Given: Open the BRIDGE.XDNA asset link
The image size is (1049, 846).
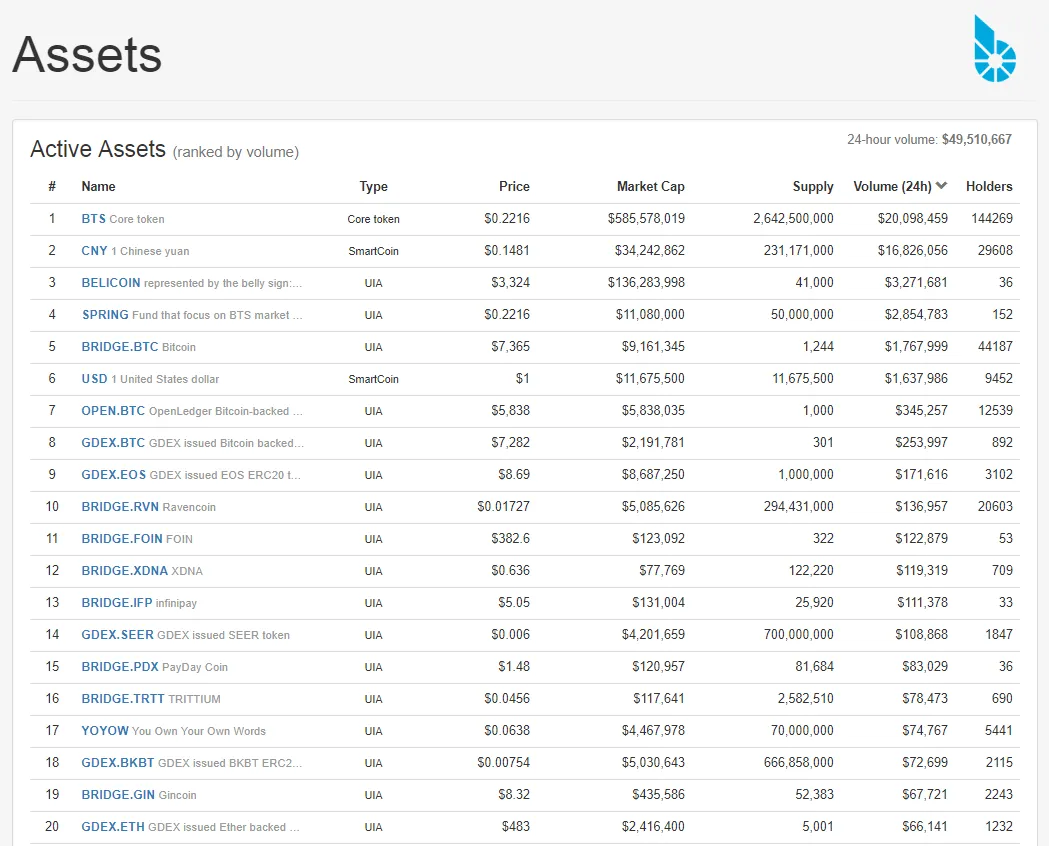Looking at the screenshot, I should click(x=124, y=571).
